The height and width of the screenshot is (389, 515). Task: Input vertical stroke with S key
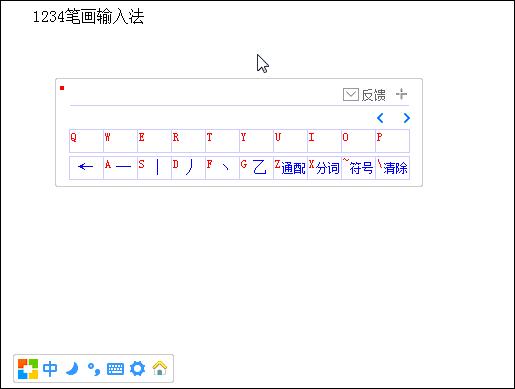pyautogui.click(x=154, y=168)
